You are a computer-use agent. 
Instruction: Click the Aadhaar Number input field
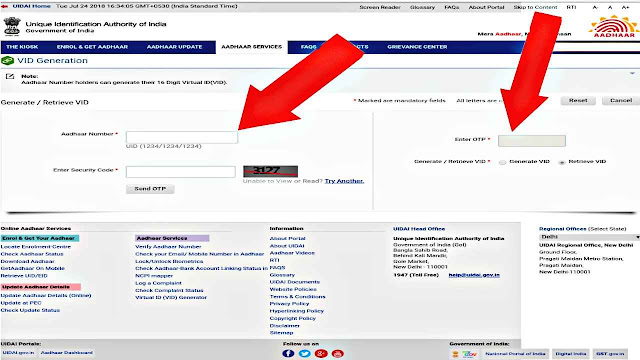pos(182,137)
